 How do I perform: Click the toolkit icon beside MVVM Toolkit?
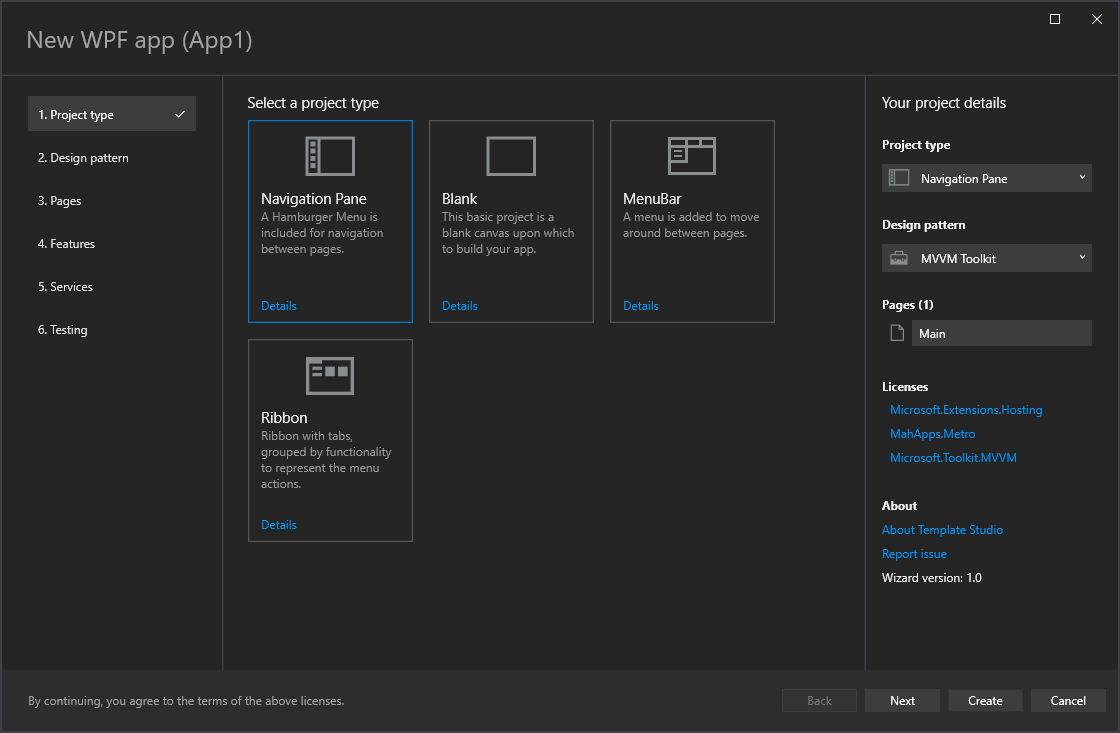pyautogui.click(x=899, y=257)
